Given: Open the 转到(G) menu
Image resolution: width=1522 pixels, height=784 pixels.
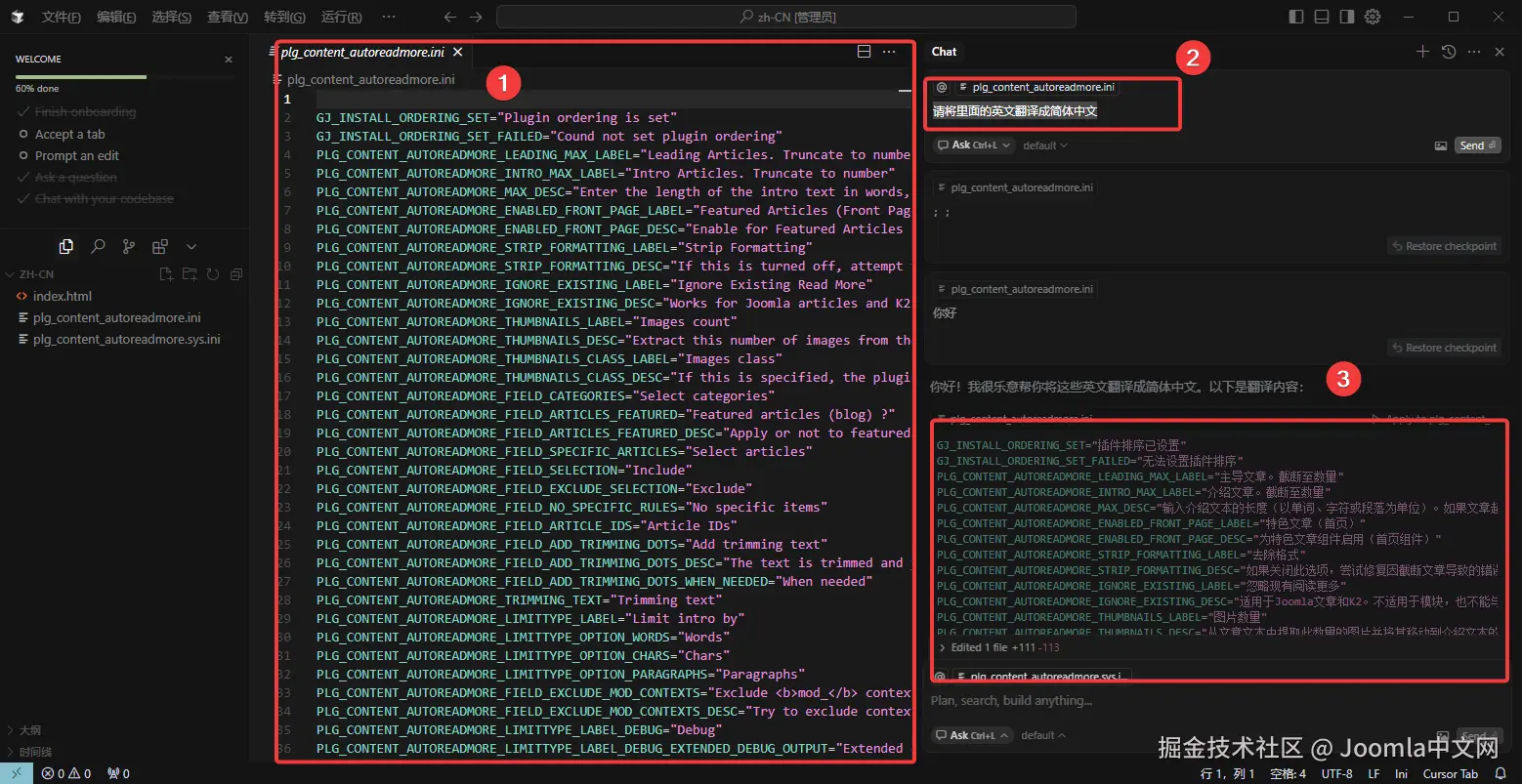Looking at the screenshot, I should tap(284, 18).
